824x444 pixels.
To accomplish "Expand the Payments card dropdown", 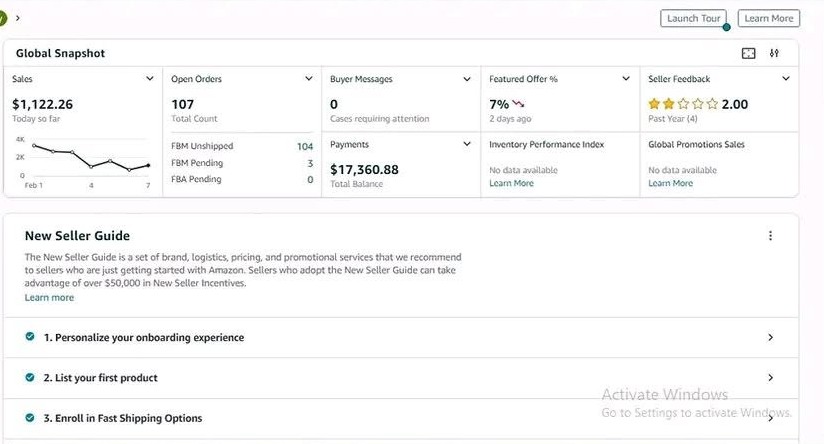I will (x=467, y=144).
